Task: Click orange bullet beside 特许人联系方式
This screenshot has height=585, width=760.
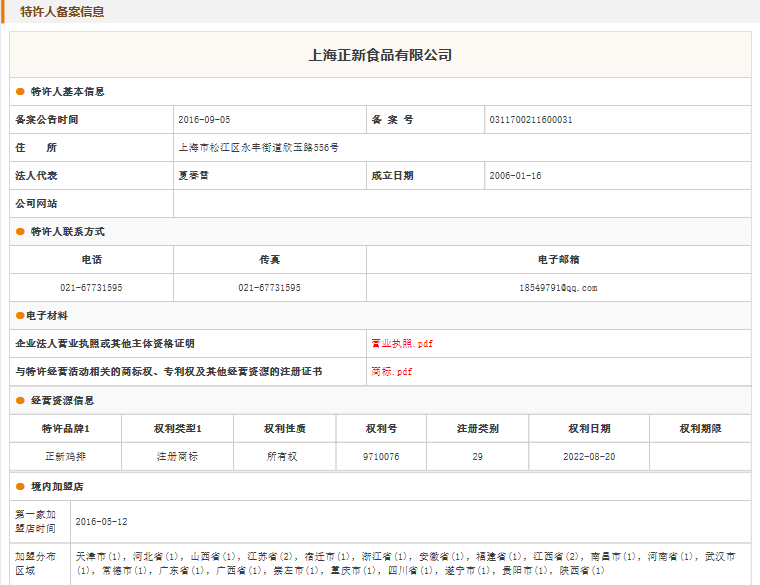Action: click(20, 232)
